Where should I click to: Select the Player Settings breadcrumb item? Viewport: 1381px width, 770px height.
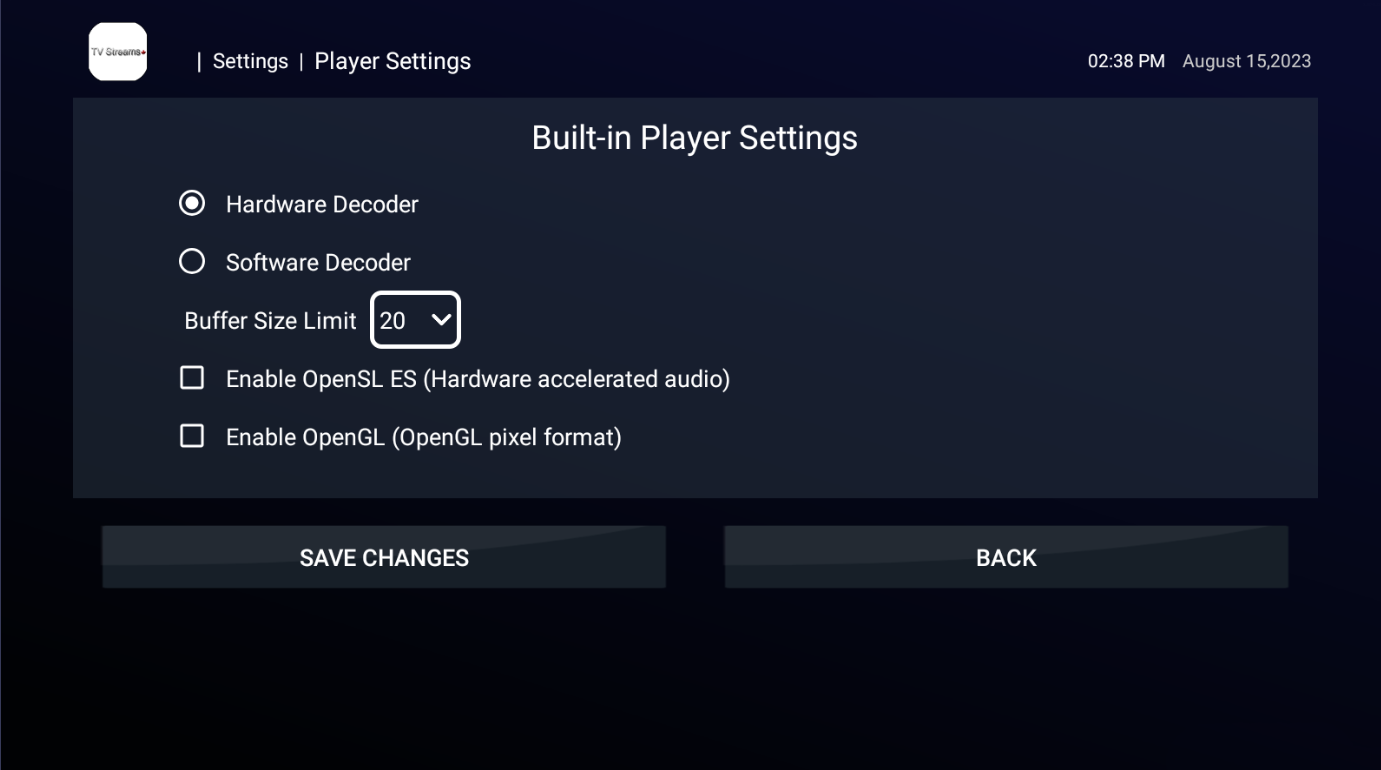tap(393, 62)
